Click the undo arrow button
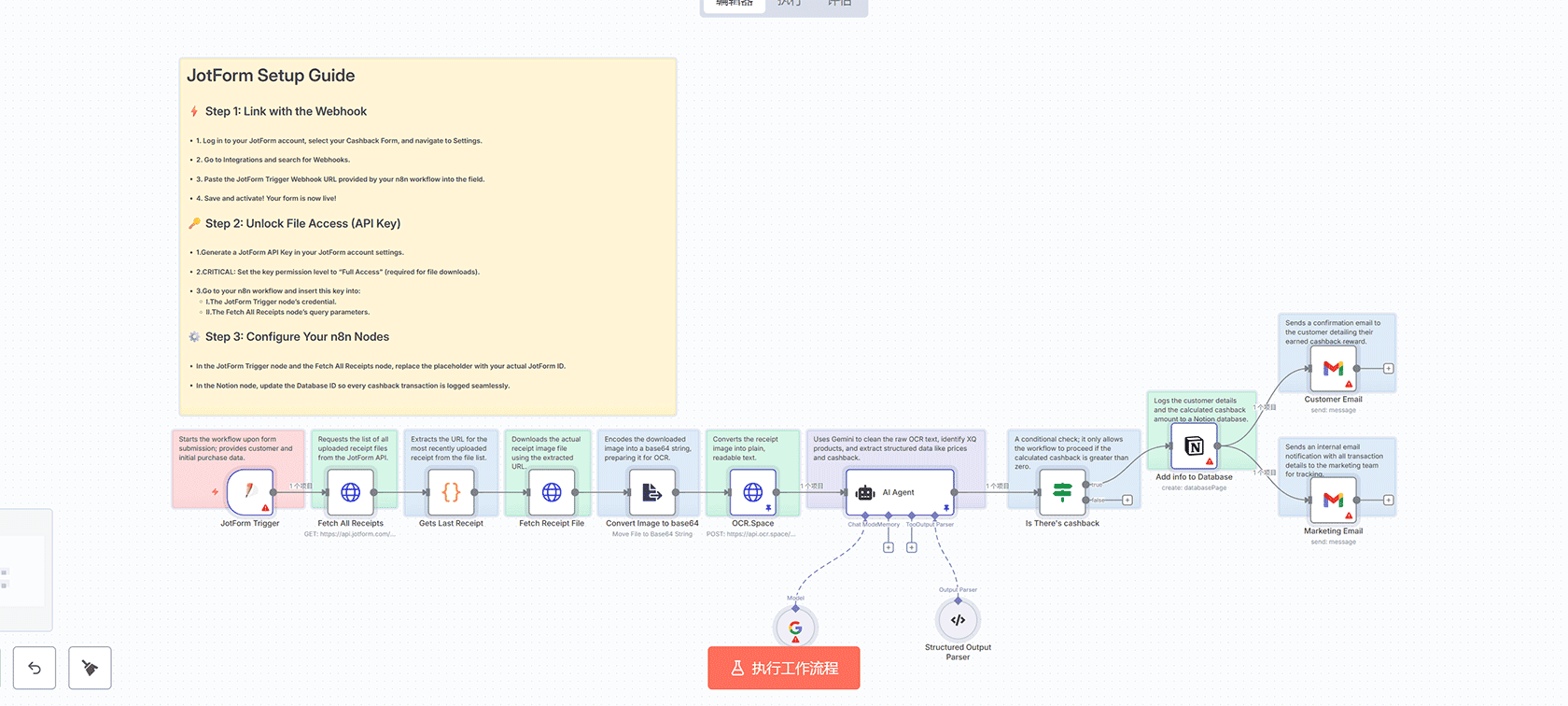1568x706 pixels. coord(35,668)
